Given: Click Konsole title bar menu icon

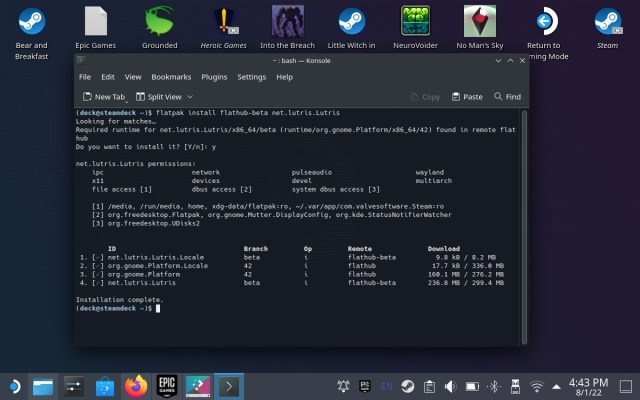Looking at the screenshot, I should (81, 60).
